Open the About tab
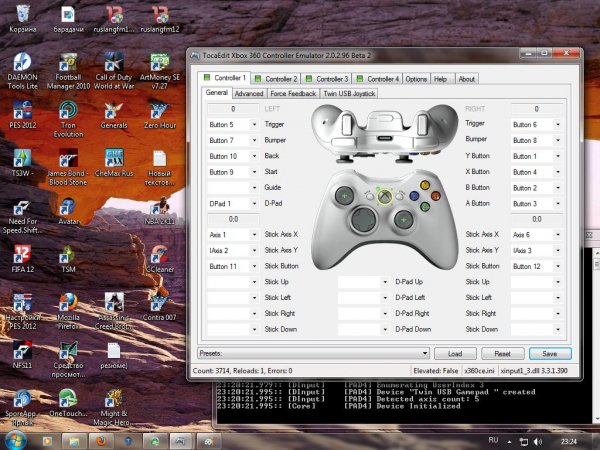 (x=466, y=79)
